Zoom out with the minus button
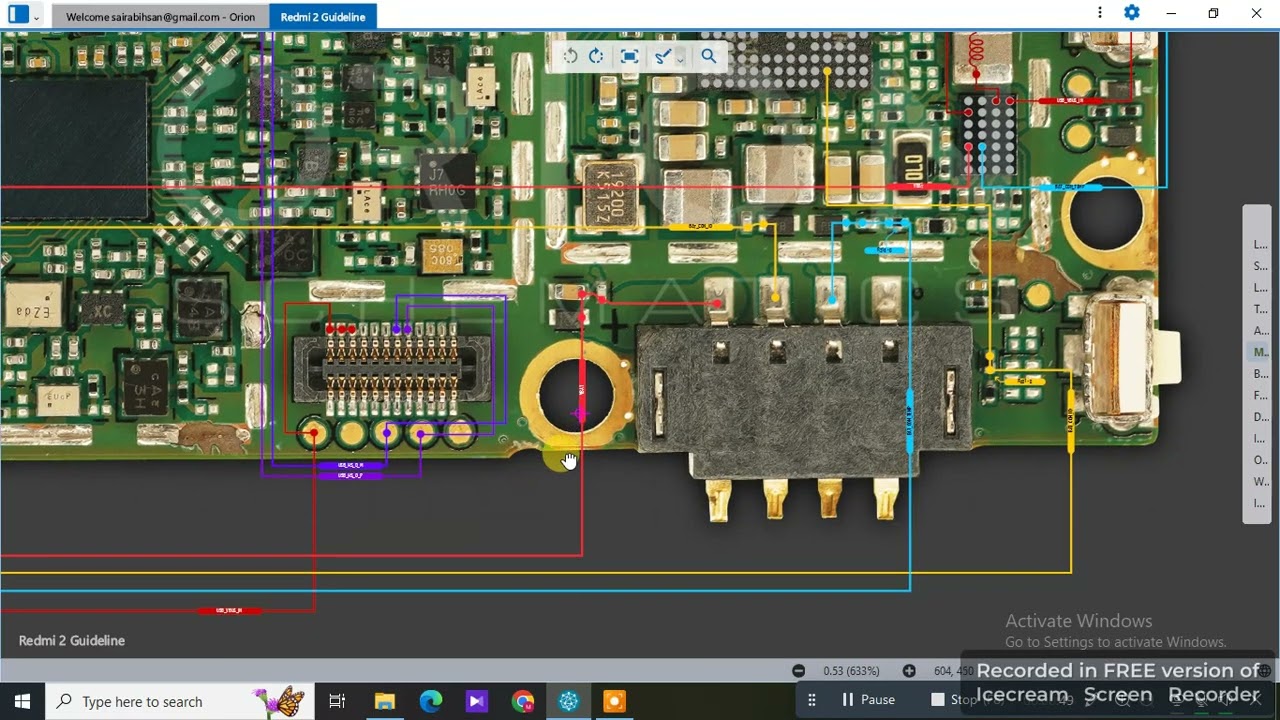 (x=798, y=671)
